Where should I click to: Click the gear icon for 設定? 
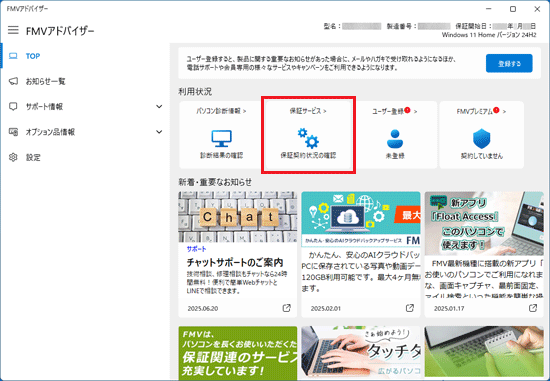coord(13,157)
